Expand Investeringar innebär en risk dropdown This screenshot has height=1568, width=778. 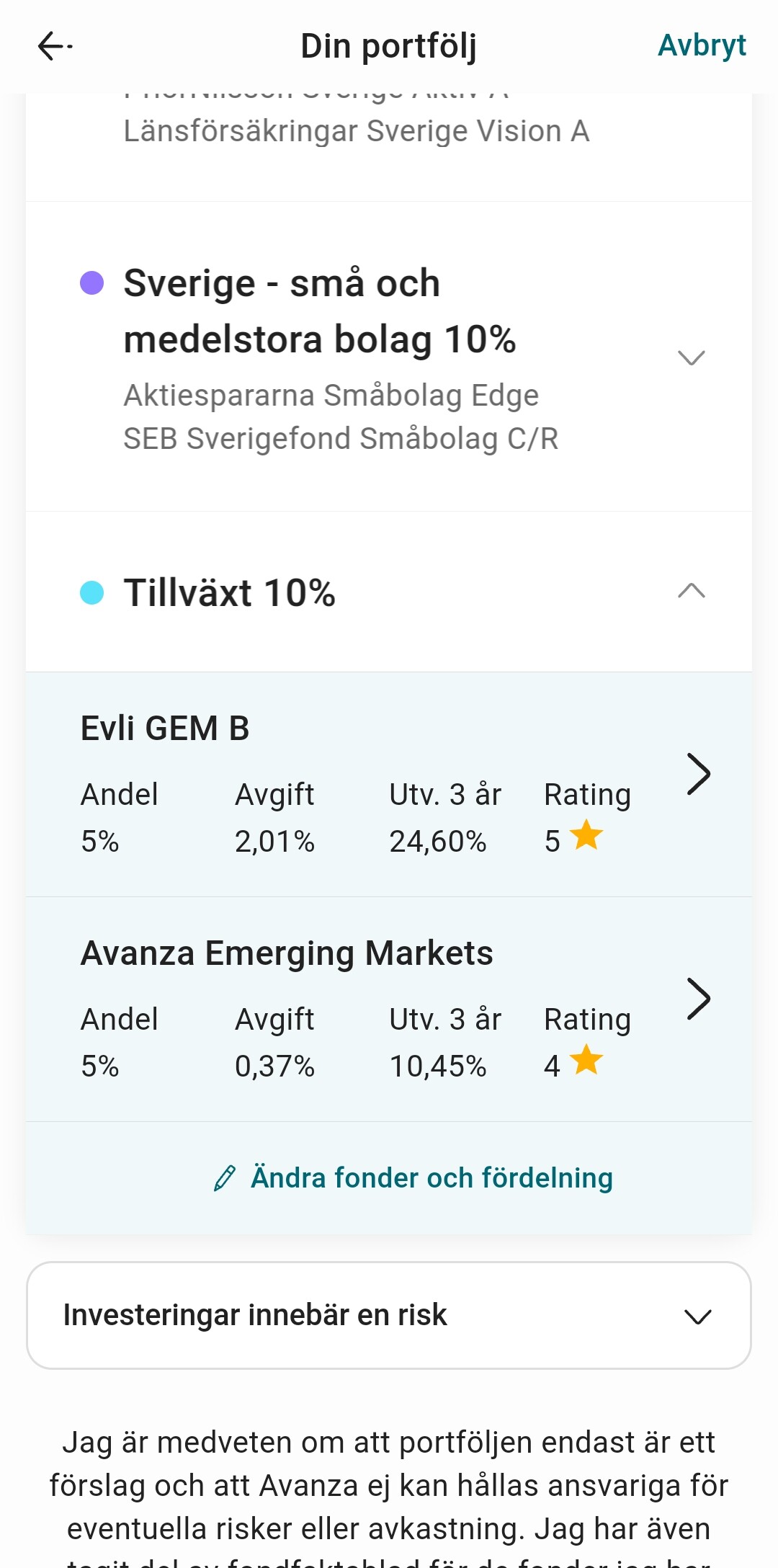(x=697, y=1317)
